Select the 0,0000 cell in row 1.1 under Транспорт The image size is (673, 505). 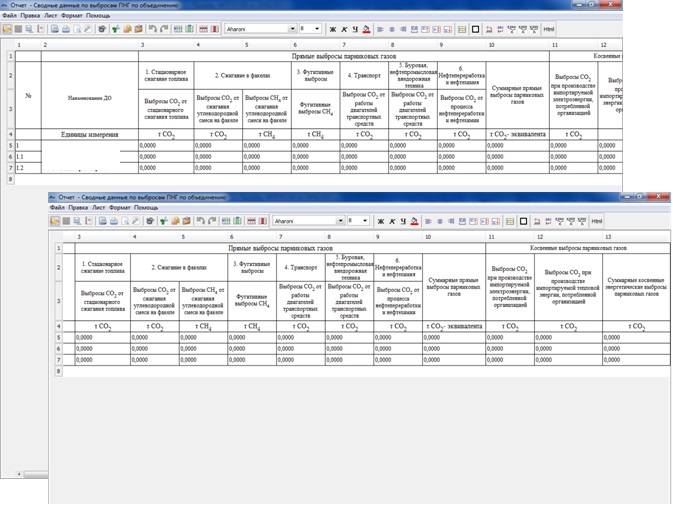tap(362, 157)
